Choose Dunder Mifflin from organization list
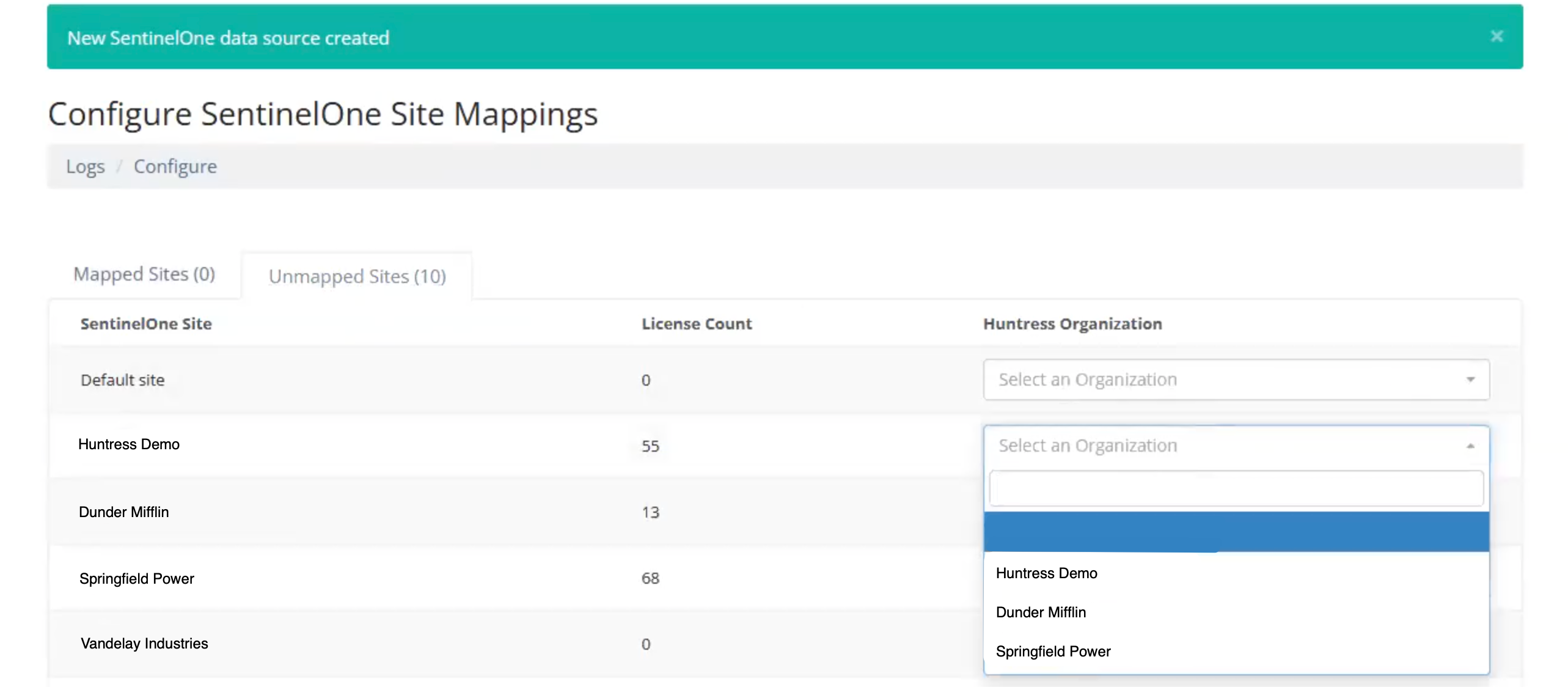 click(1236, 612)
